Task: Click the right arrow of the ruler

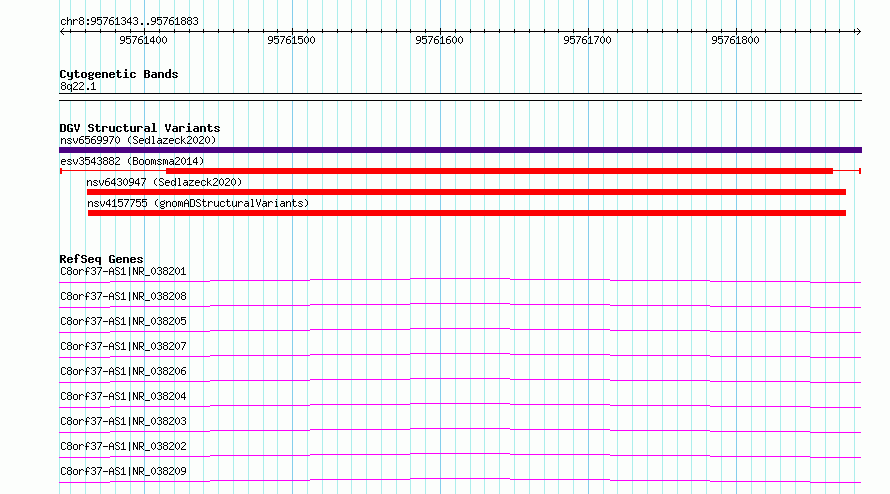Action: tap(858, 32)
